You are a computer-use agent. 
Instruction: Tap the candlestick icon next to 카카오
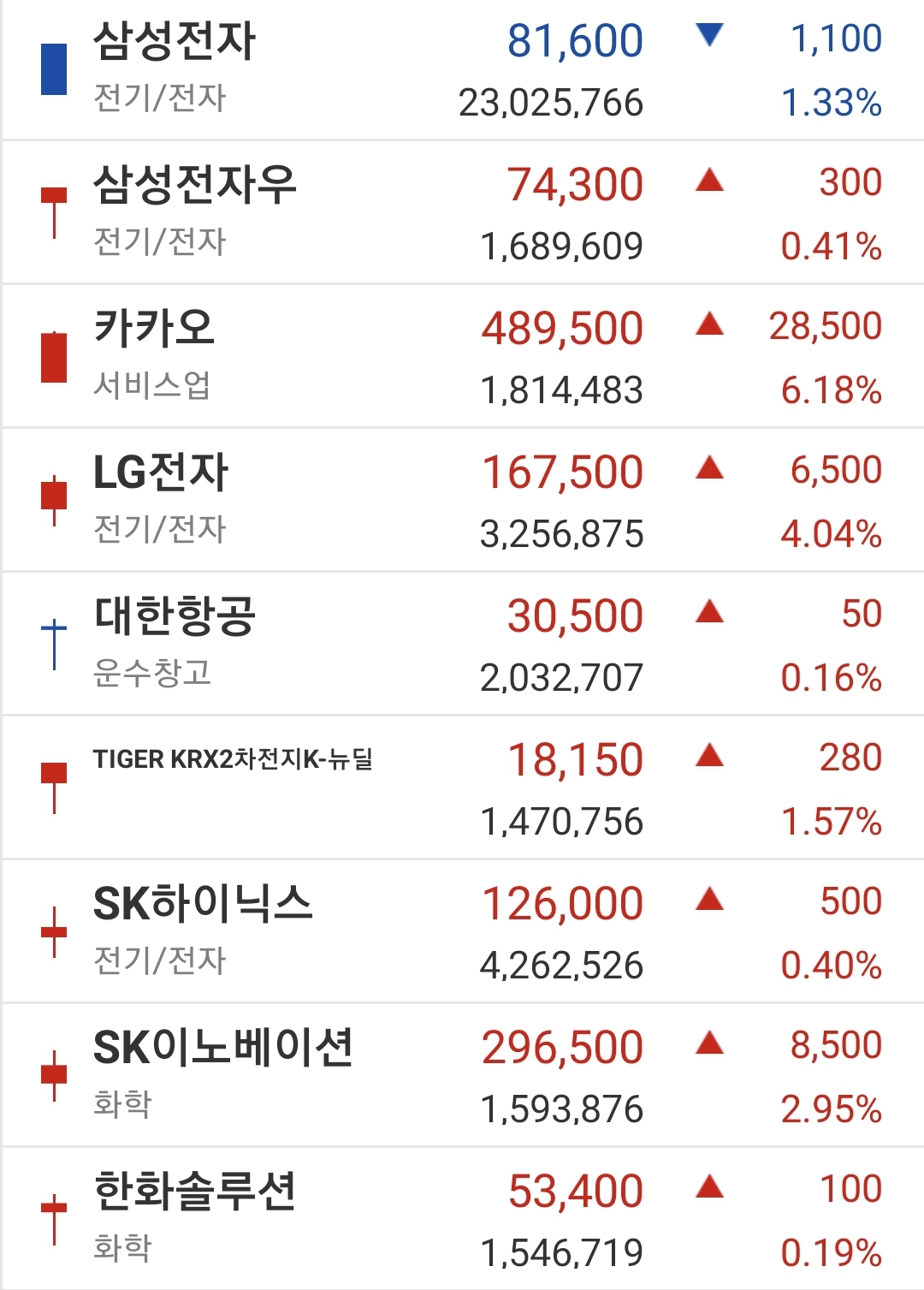[x=54, y=356]
